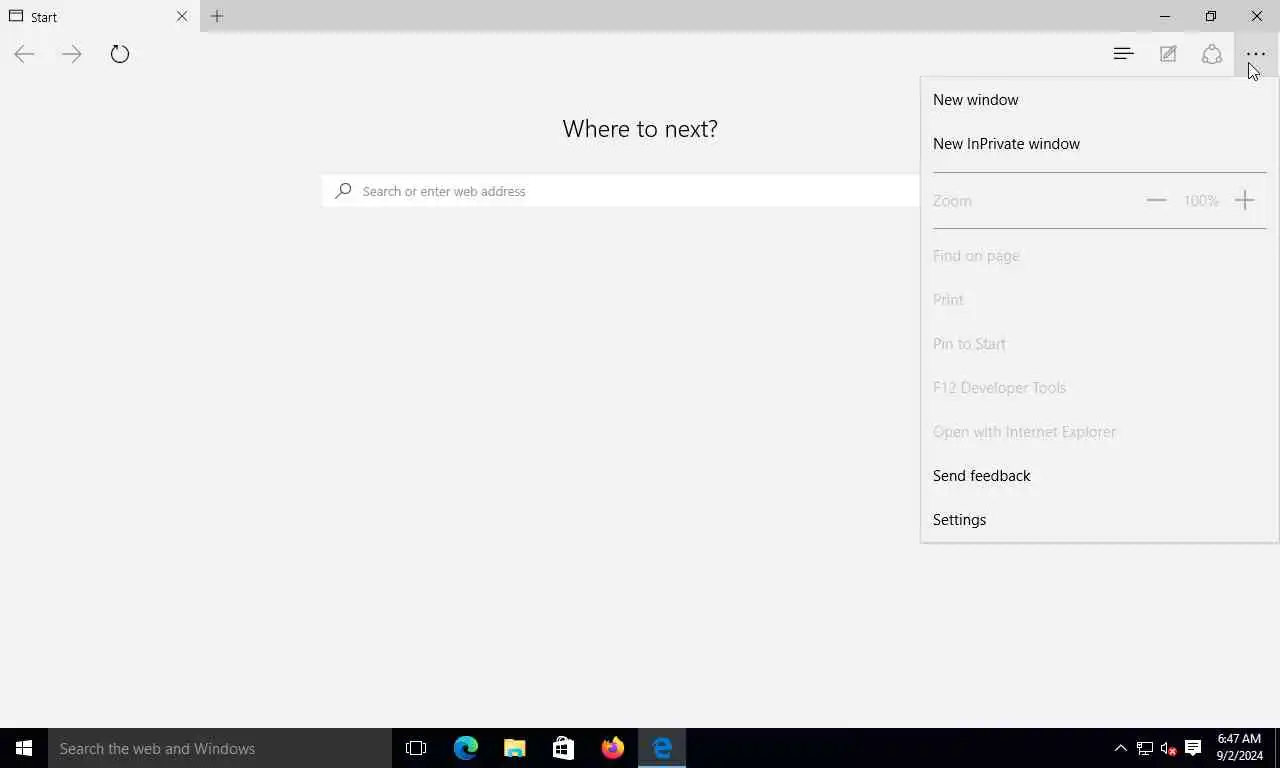Viewport: 1280px width, 768px height.
Task: Show hidden tray icons chevron
Action: (x=1120, y=748)
